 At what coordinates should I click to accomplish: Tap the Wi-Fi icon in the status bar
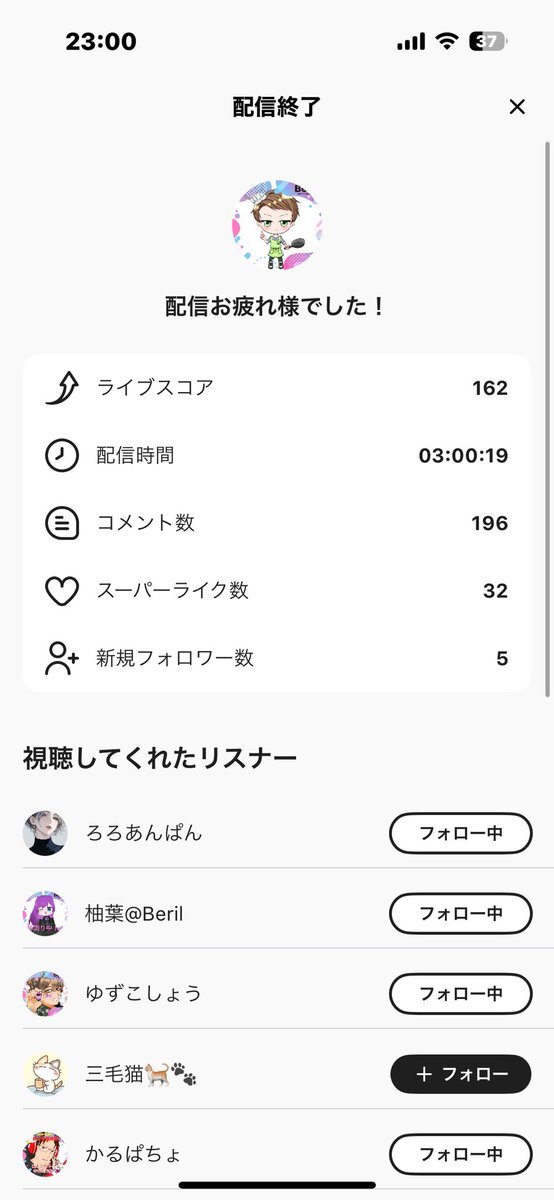tap(447, 42)
